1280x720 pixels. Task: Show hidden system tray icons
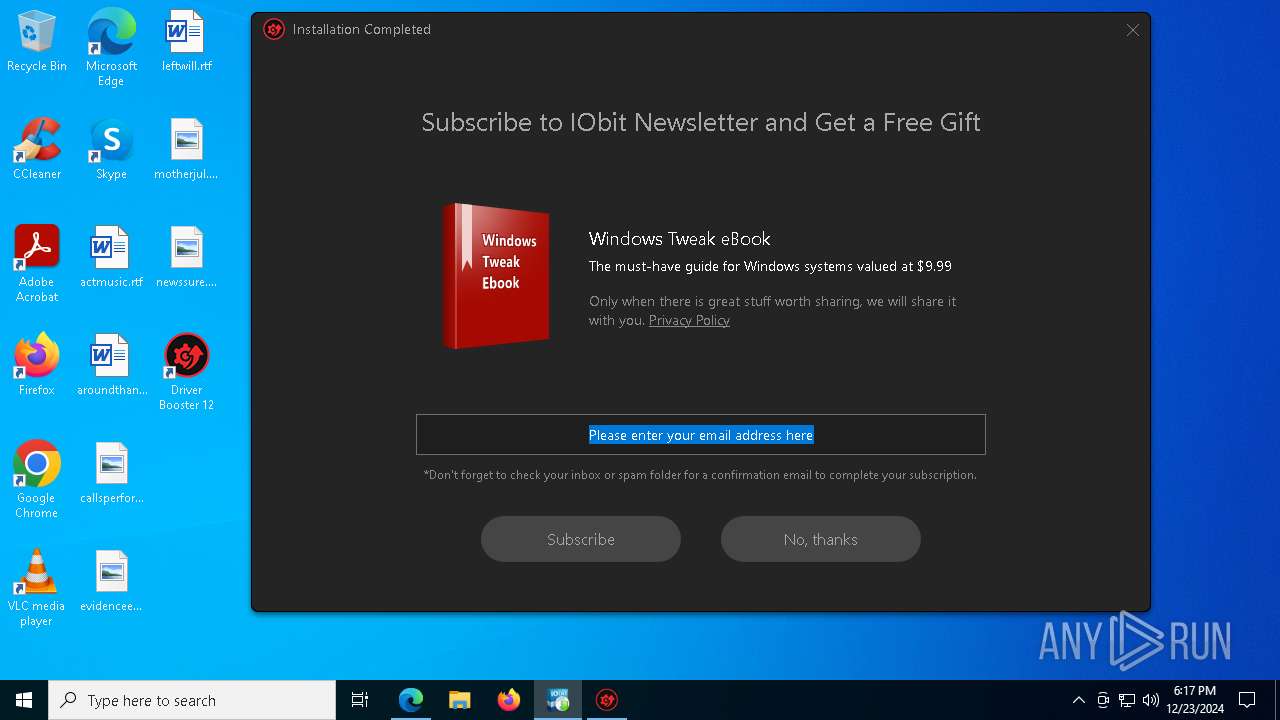[1079, 700]
